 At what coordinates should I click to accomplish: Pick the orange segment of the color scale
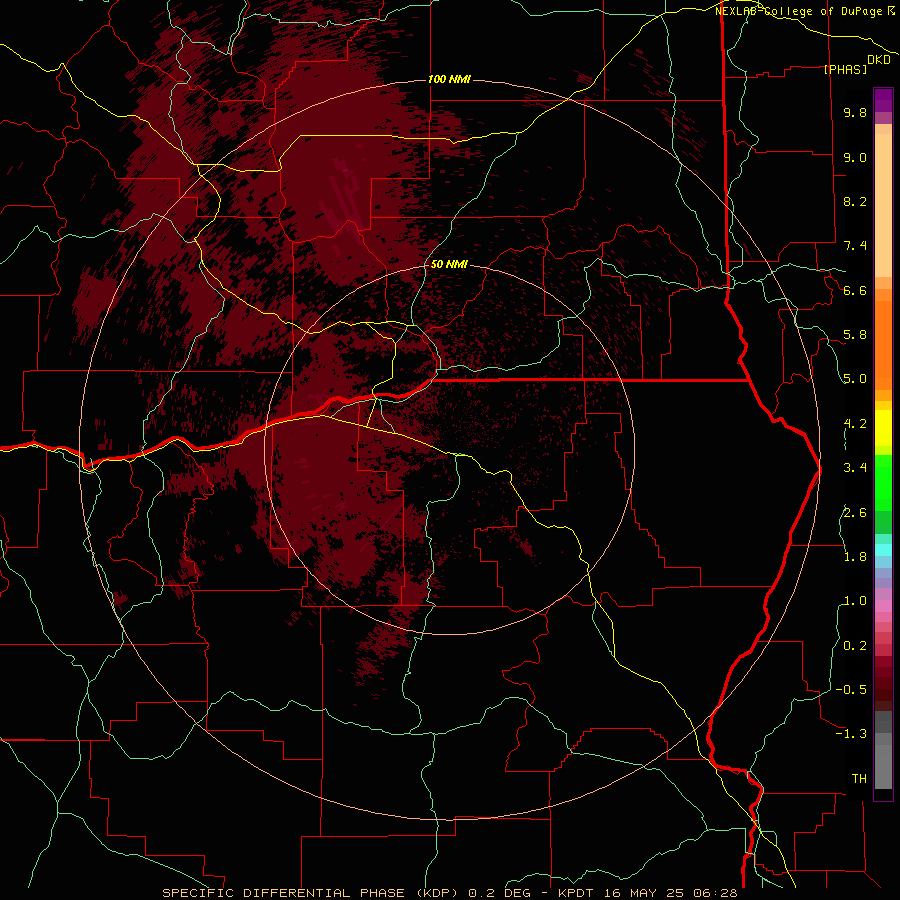point(883,346)
